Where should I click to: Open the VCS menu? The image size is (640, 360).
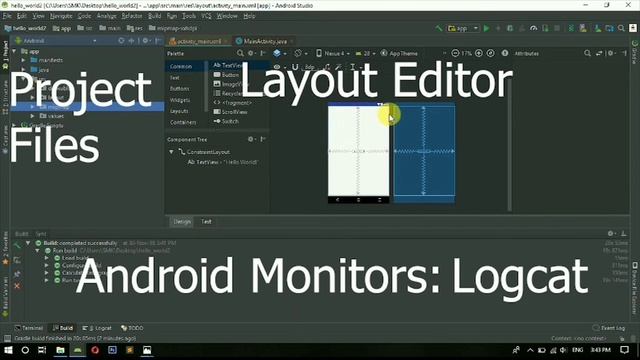pos(207,16)
